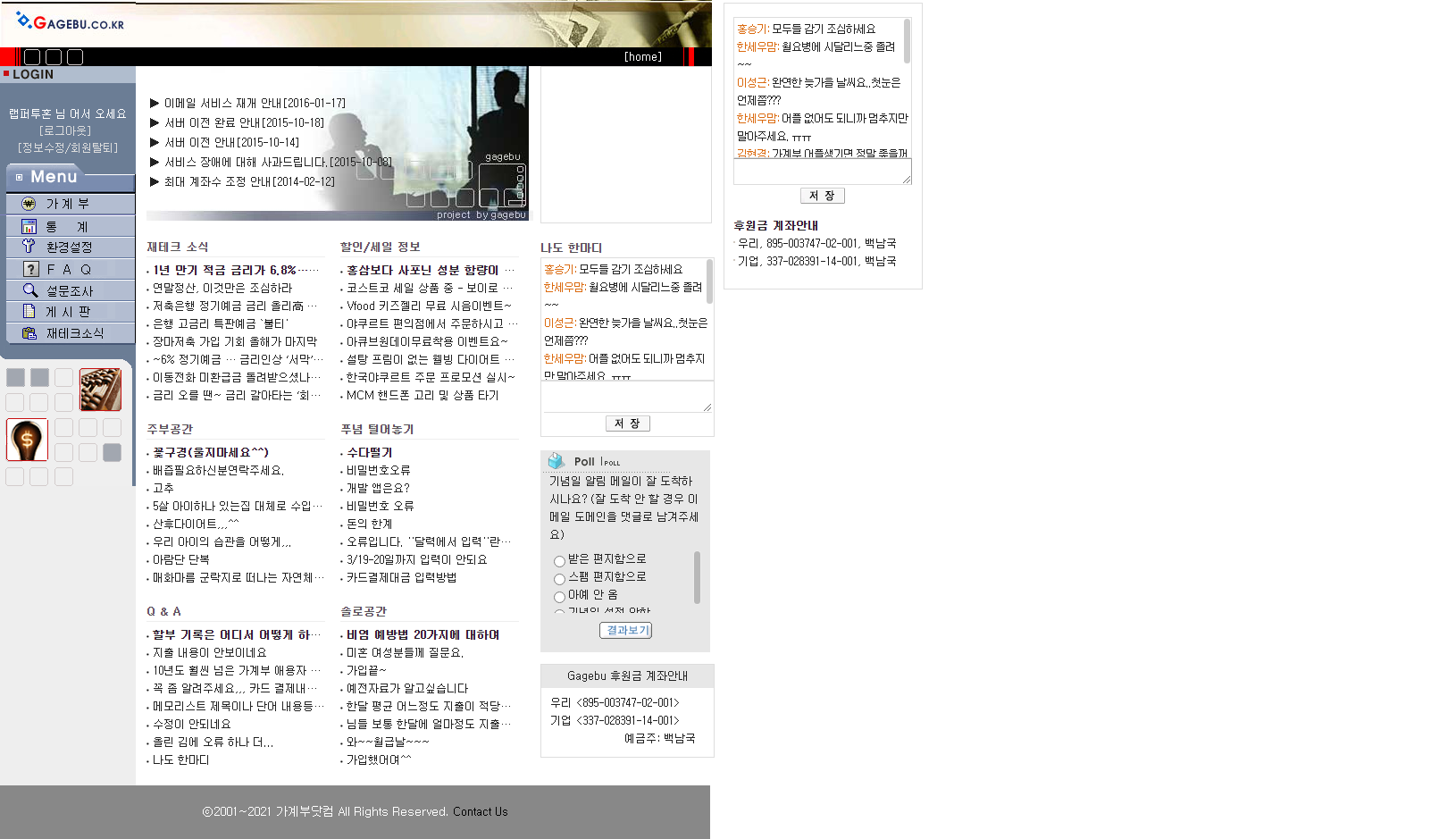Open 재테크소식 menu item
Image resolution: width=1456 pixels, height=839 pixels.
coord(75,333)
